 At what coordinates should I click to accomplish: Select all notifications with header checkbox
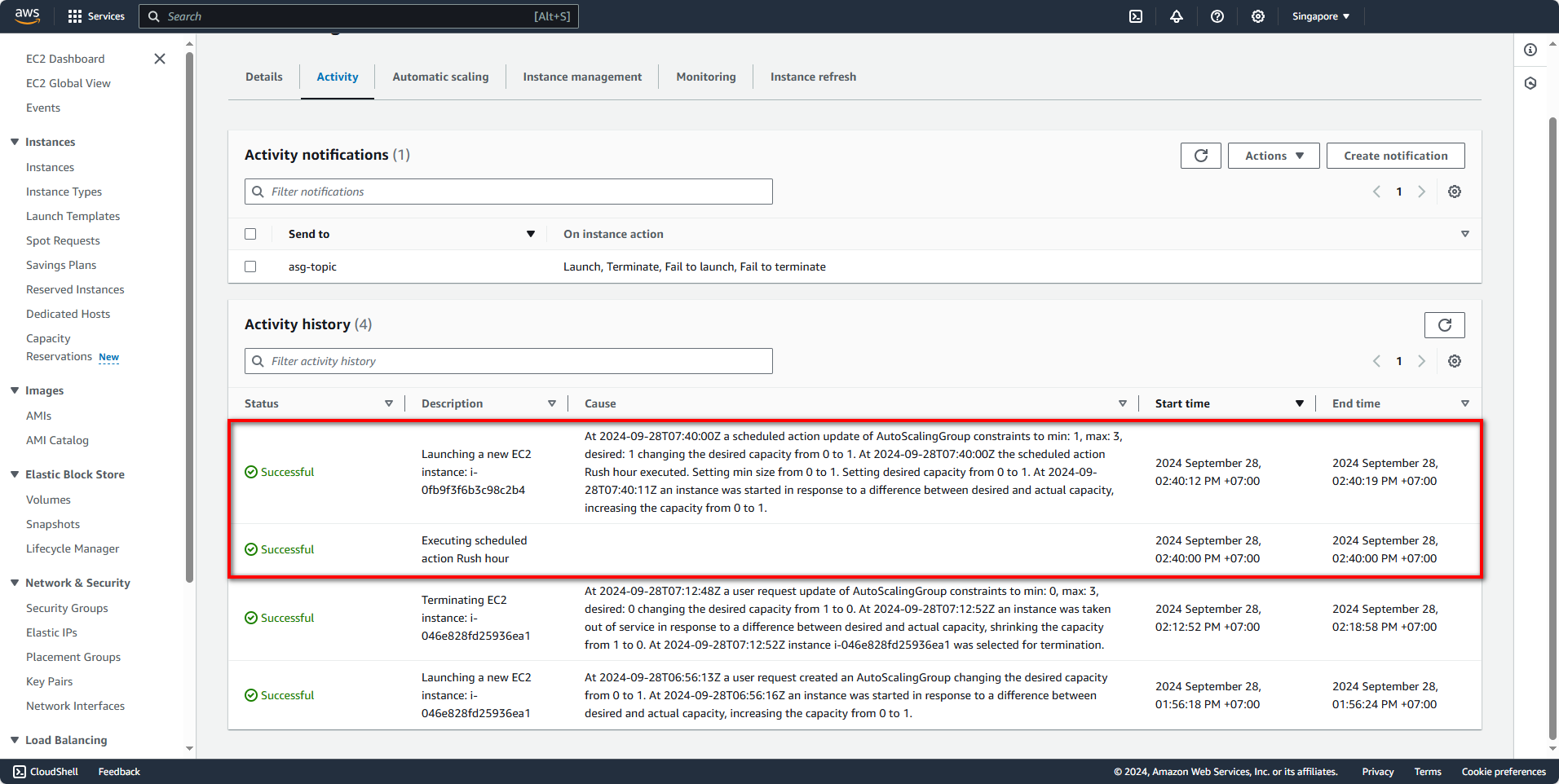250,234
